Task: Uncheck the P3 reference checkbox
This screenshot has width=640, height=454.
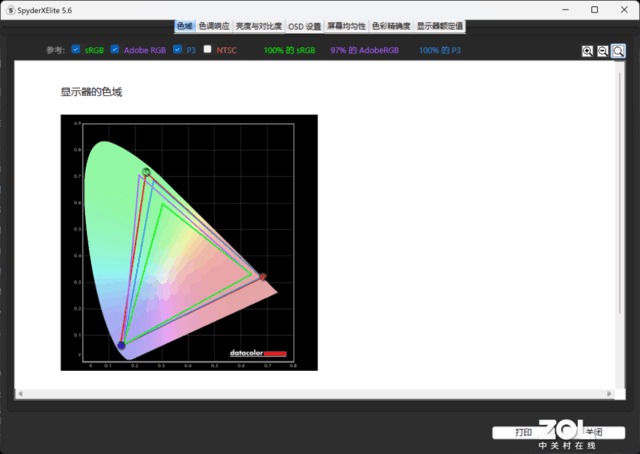Action: point(177,49)
